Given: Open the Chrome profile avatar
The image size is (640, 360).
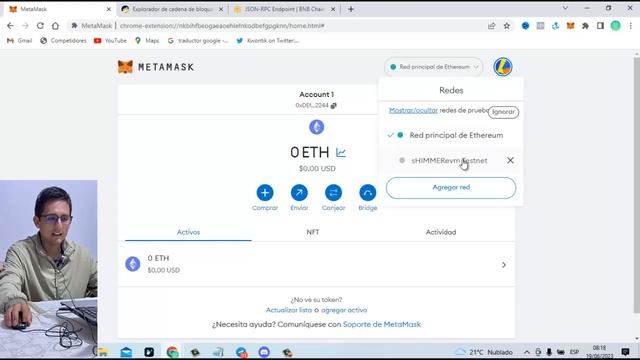Looking at the screenshot, I should (x=615, y=26).
